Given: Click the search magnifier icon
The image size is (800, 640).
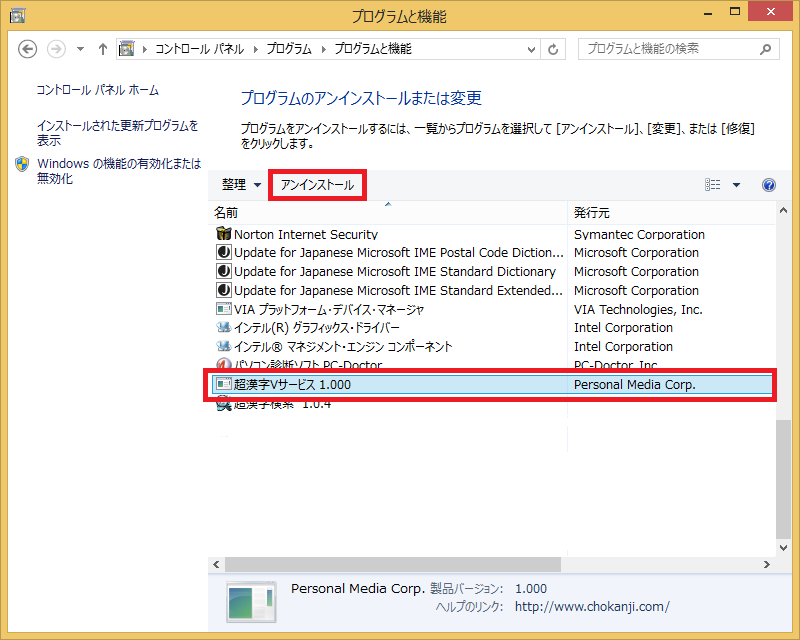Looking at the screenshot, I should point(765,49).
